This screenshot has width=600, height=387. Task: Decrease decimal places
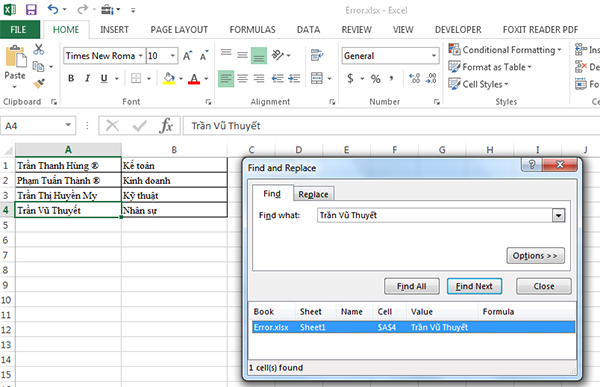tap(431, 79)
